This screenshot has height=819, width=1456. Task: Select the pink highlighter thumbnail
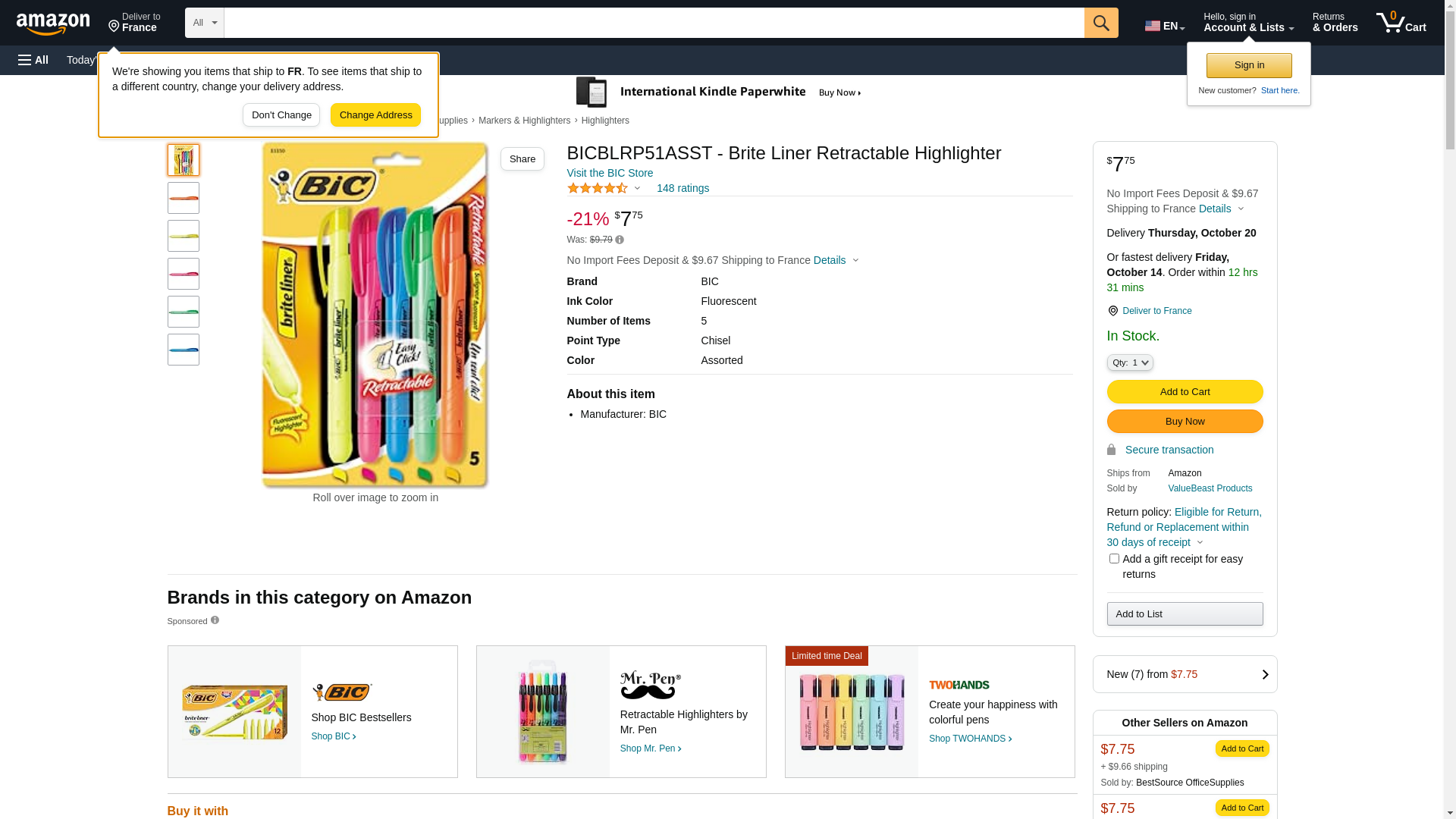tap(184, 274)
